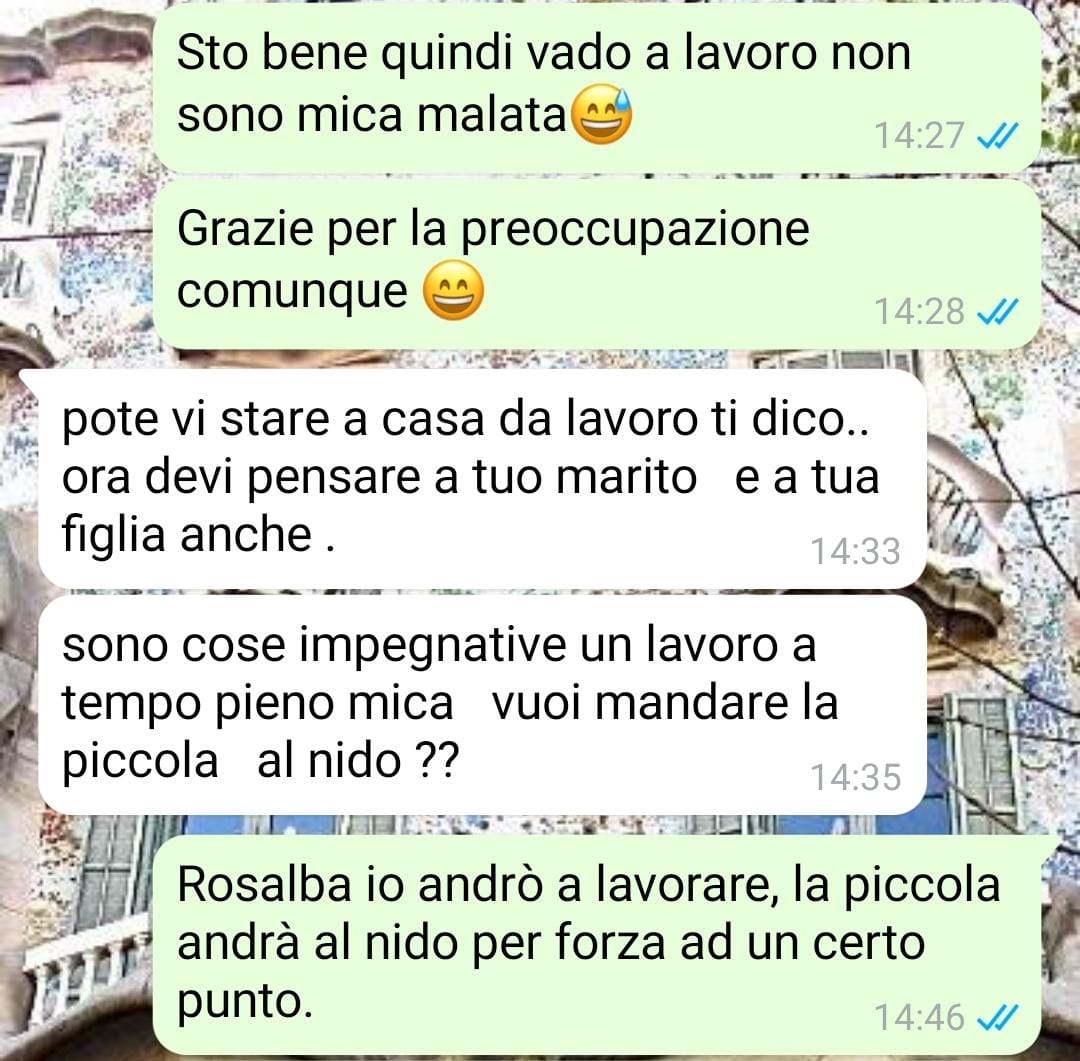Select the 'sono cose impegnative' message bubble
Image resolution: width=1080 pixels, height=1061 pixels.
click(482, 705)
